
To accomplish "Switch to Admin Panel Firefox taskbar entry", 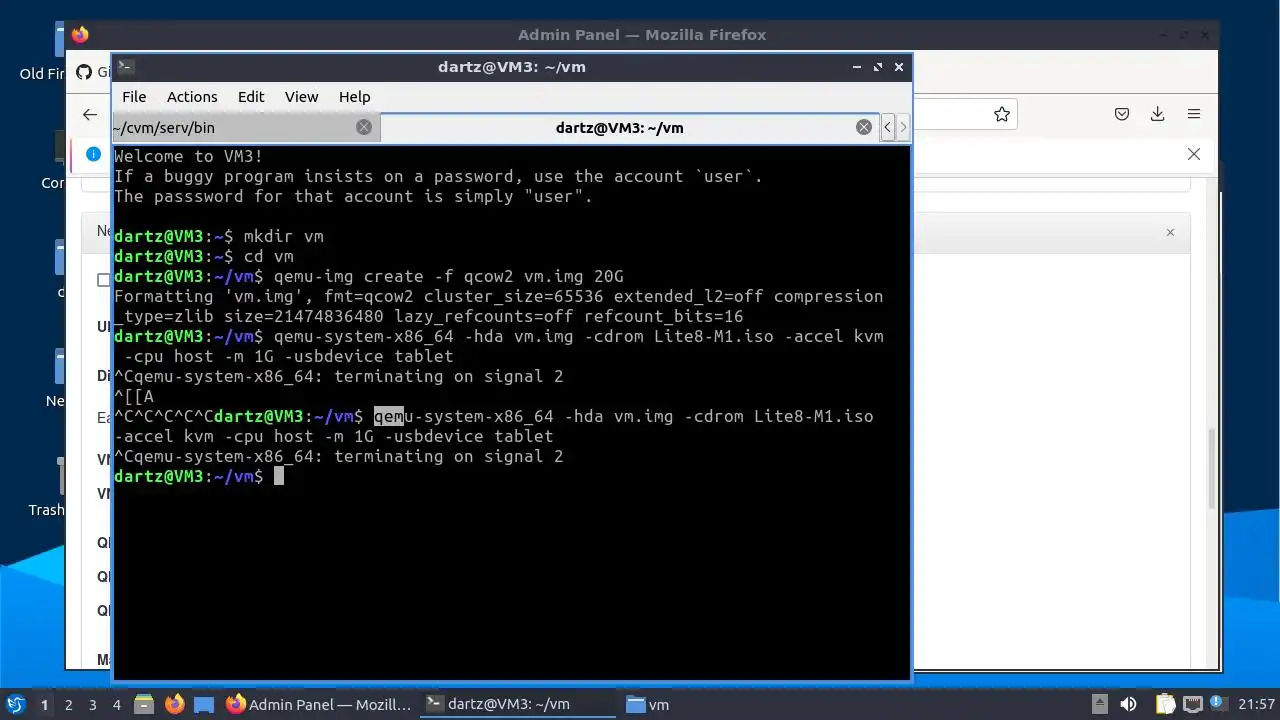I will [x=319, y=704].
